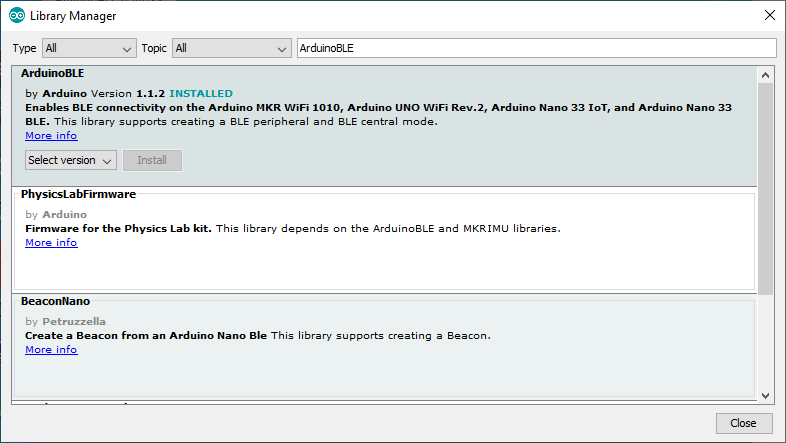Open More info link for PhysicsLabFirmware
The width and height of the screenshot is (786, 443).
51,243
